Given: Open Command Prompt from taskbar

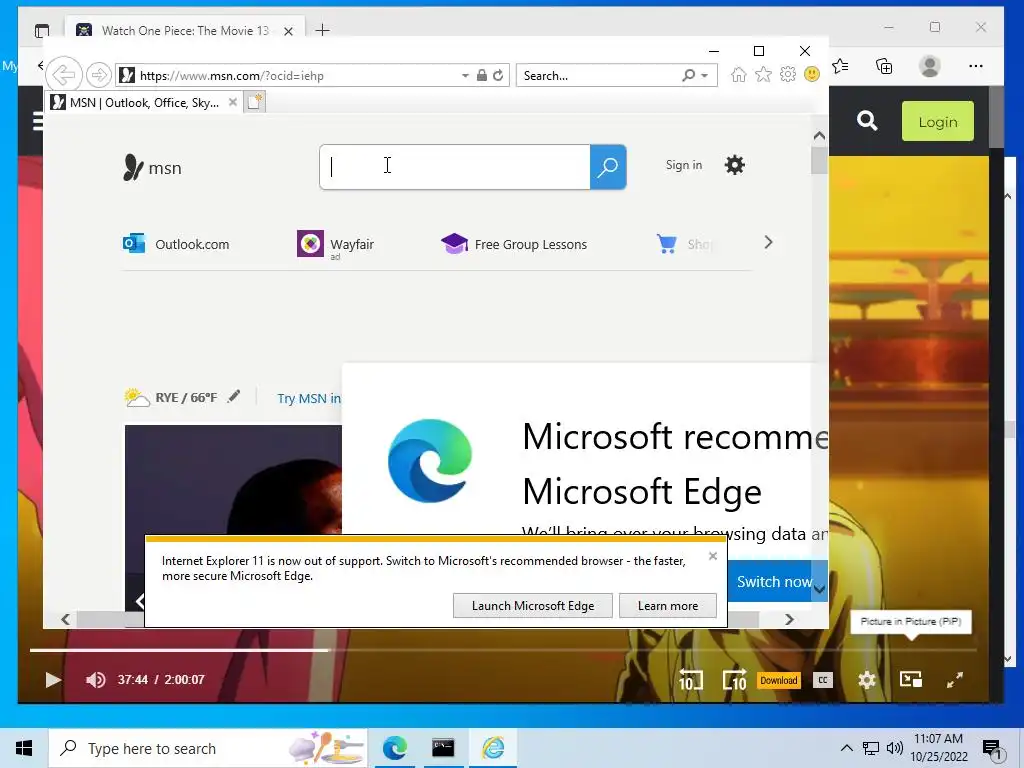Looking at the screenshot, I should point(443,748).
